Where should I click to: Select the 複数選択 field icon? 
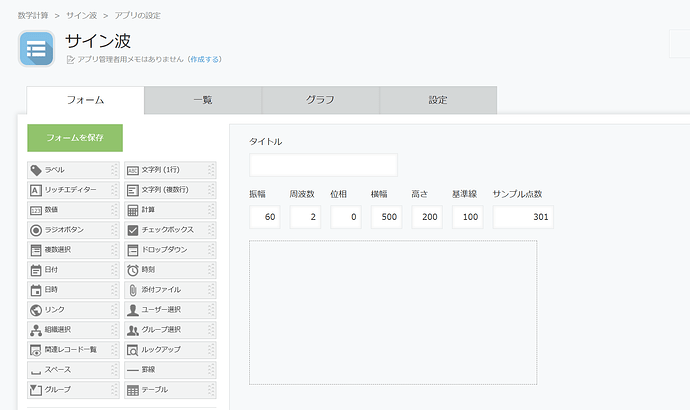[36, 250]
